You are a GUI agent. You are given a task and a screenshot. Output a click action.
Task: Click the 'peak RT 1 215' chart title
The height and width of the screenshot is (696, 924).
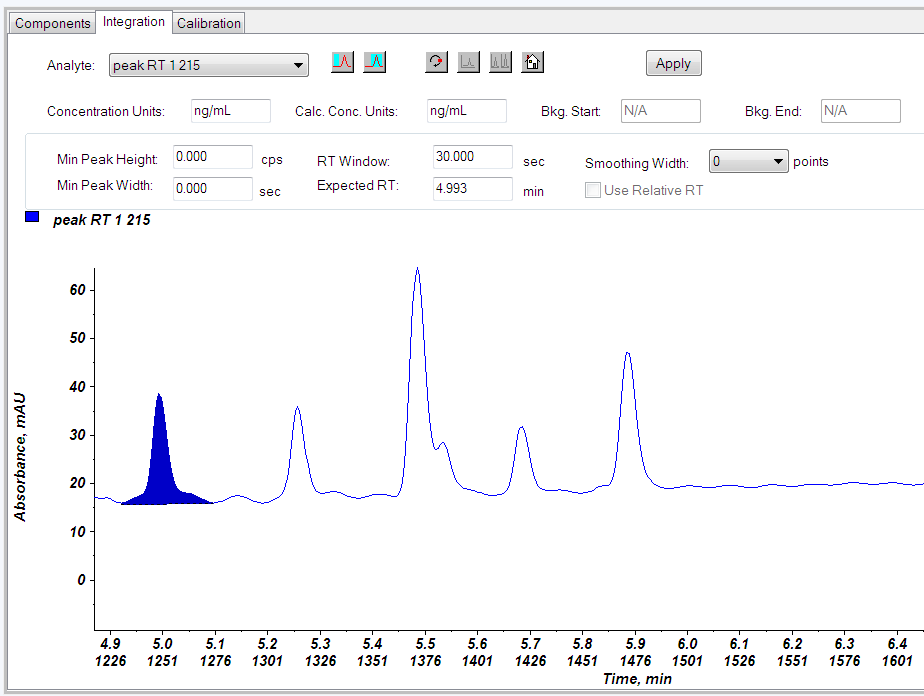click(x=101, y=220)
